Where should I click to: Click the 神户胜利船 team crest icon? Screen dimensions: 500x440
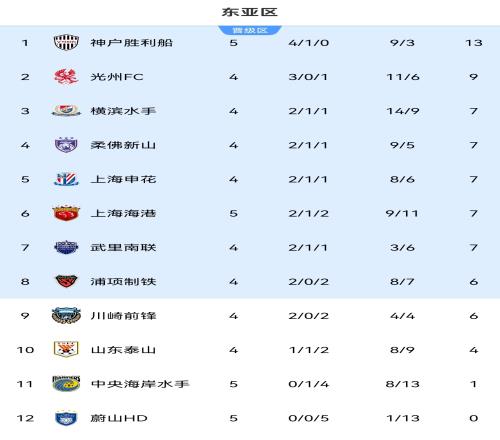pyautogui.click(x=66, y=42)
